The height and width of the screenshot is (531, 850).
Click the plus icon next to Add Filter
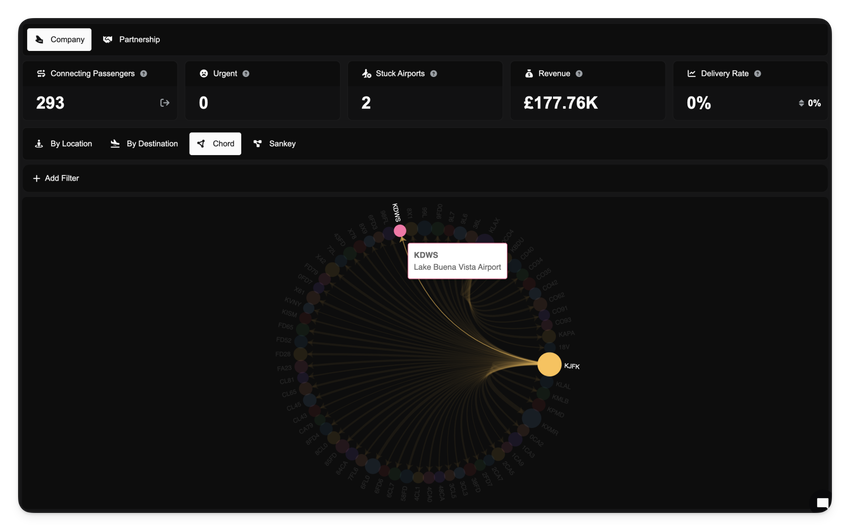[x=37, y=178]
